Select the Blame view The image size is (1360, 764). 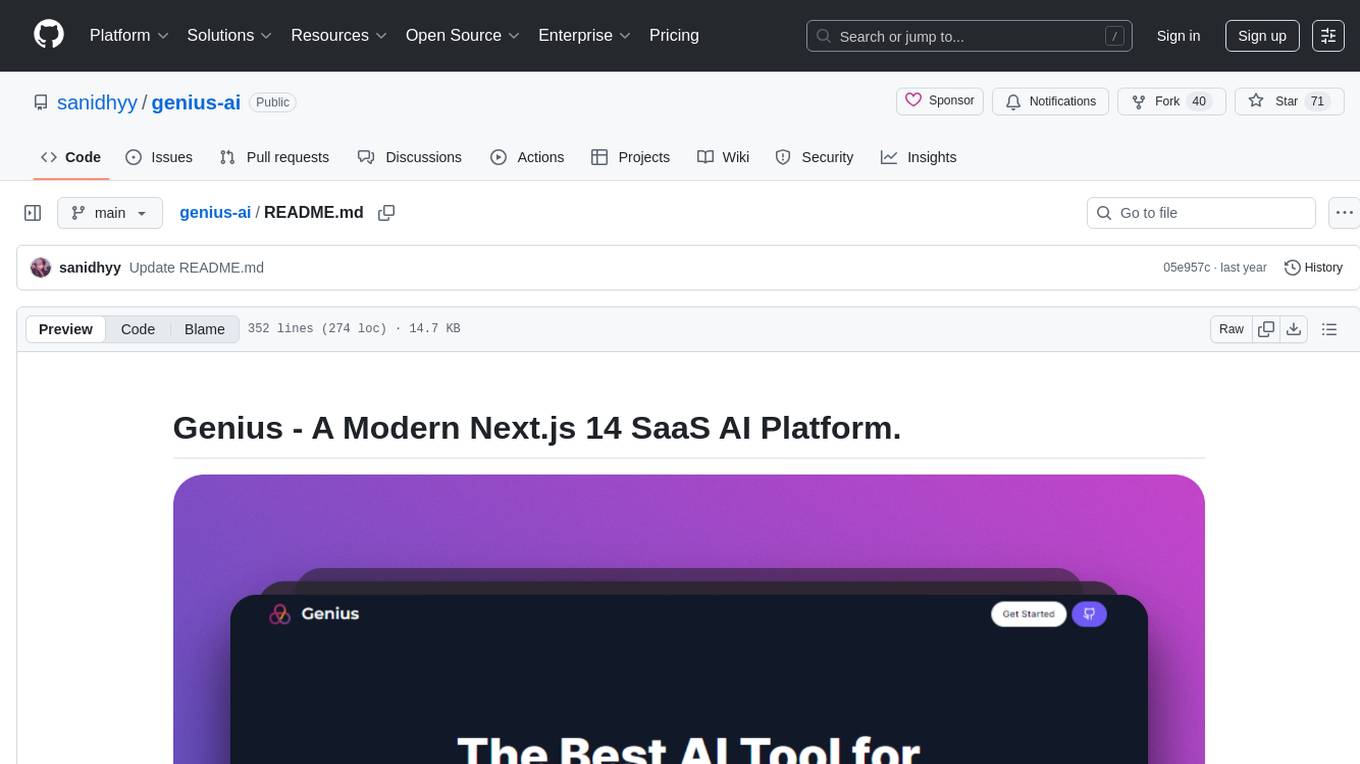204,329
